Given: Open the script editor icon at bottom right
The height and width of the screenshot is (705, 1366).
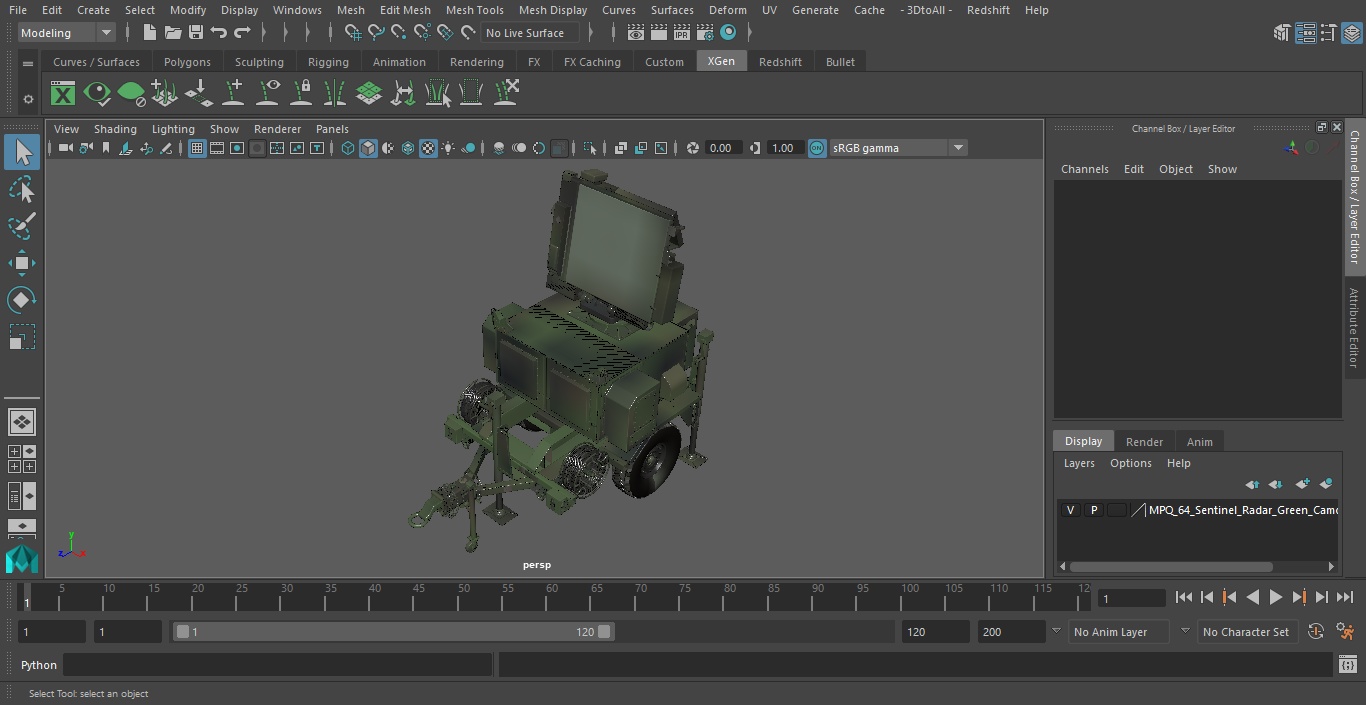Looking at the screenshot, I should [1347, 665].
